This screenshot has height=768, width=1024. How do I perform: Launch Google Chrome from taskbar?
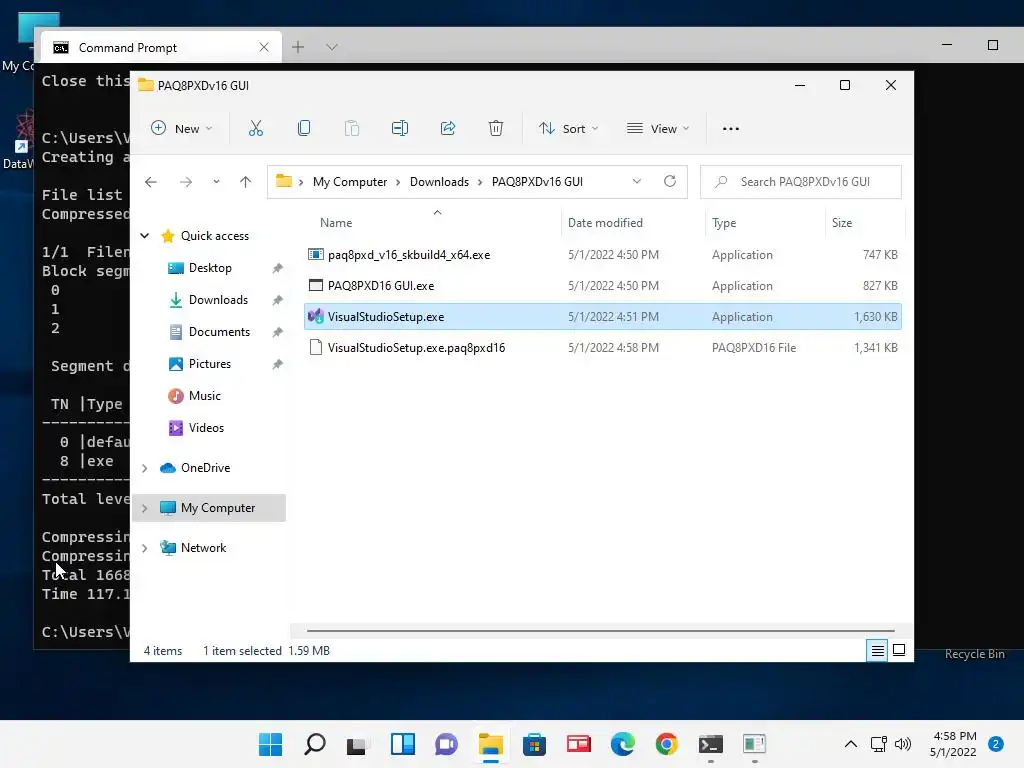[666, 744]
